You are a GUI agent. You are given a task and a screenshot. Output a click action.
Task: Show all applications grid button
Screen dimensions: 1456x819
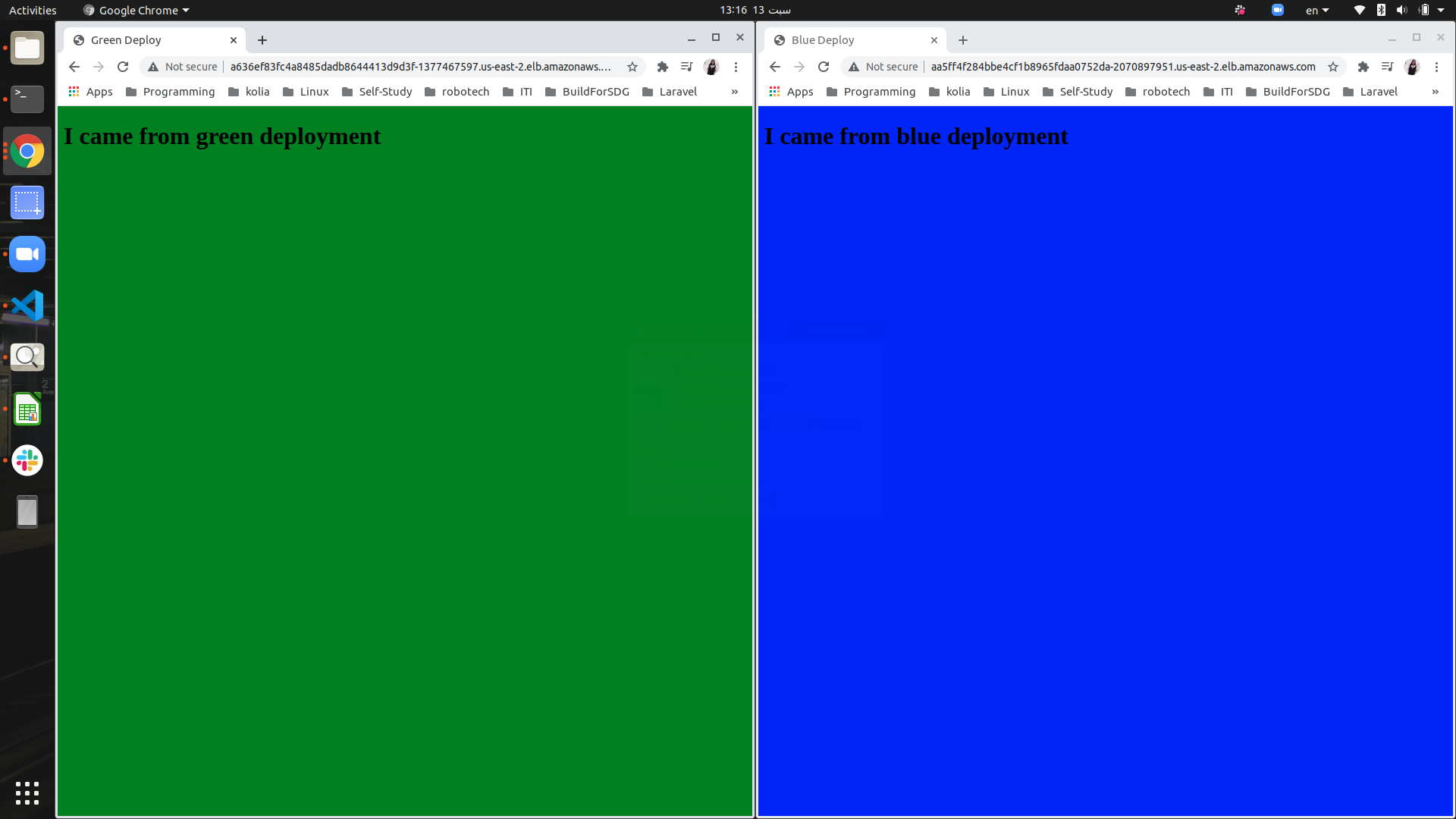click(27, 792)
